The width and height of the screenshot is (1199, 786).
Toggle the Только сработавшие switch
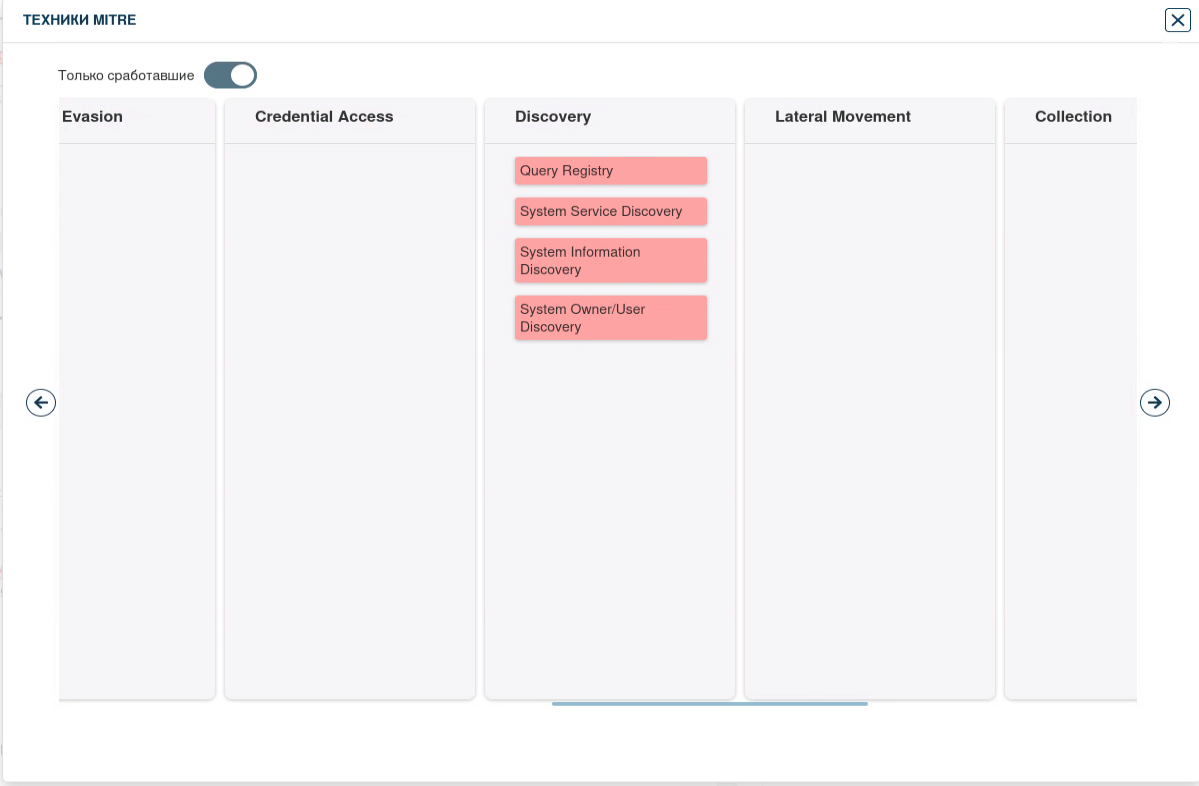click(x=231, y=75)
